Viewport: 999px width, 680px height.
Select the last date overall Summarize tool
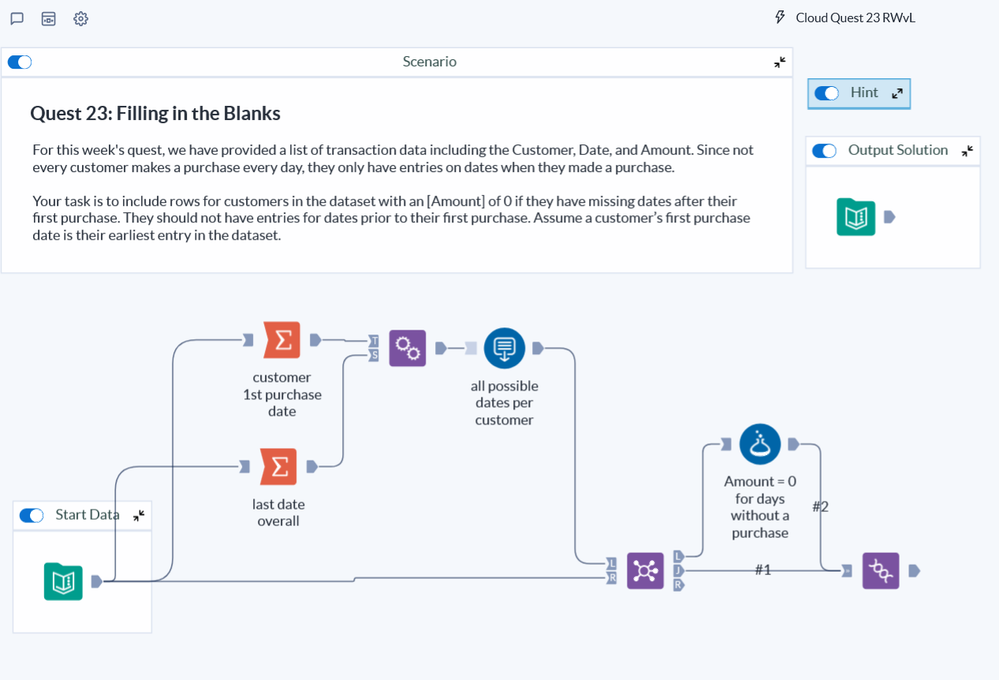click(278, 466)
